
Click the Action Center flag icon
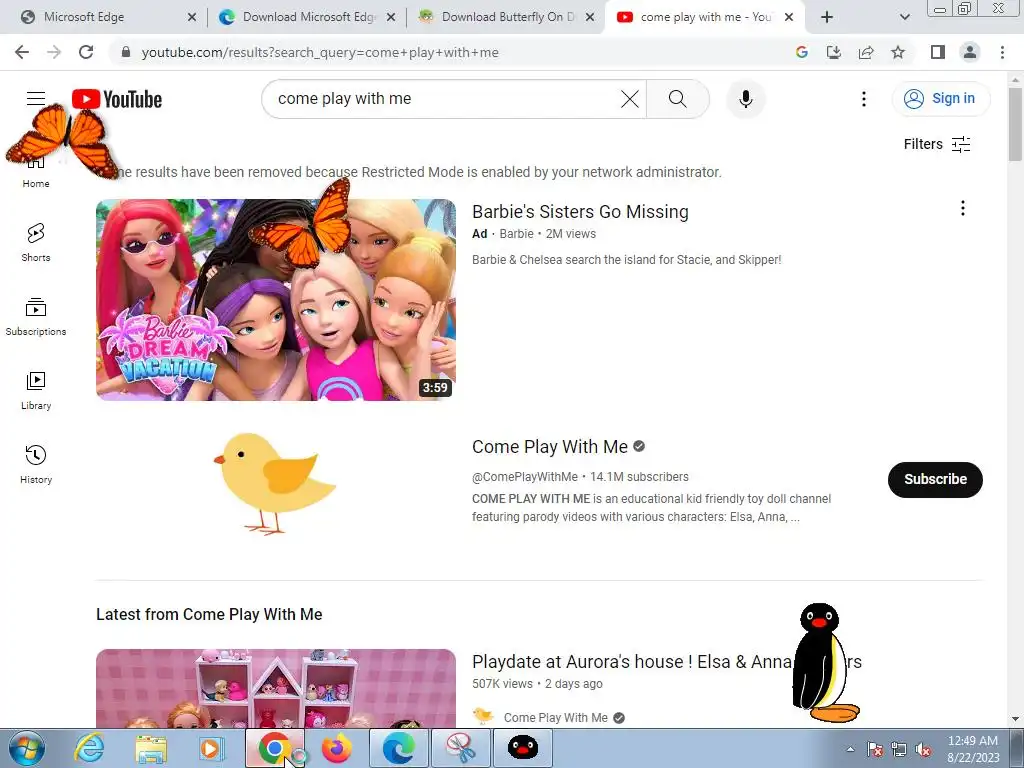click(875, 750)
